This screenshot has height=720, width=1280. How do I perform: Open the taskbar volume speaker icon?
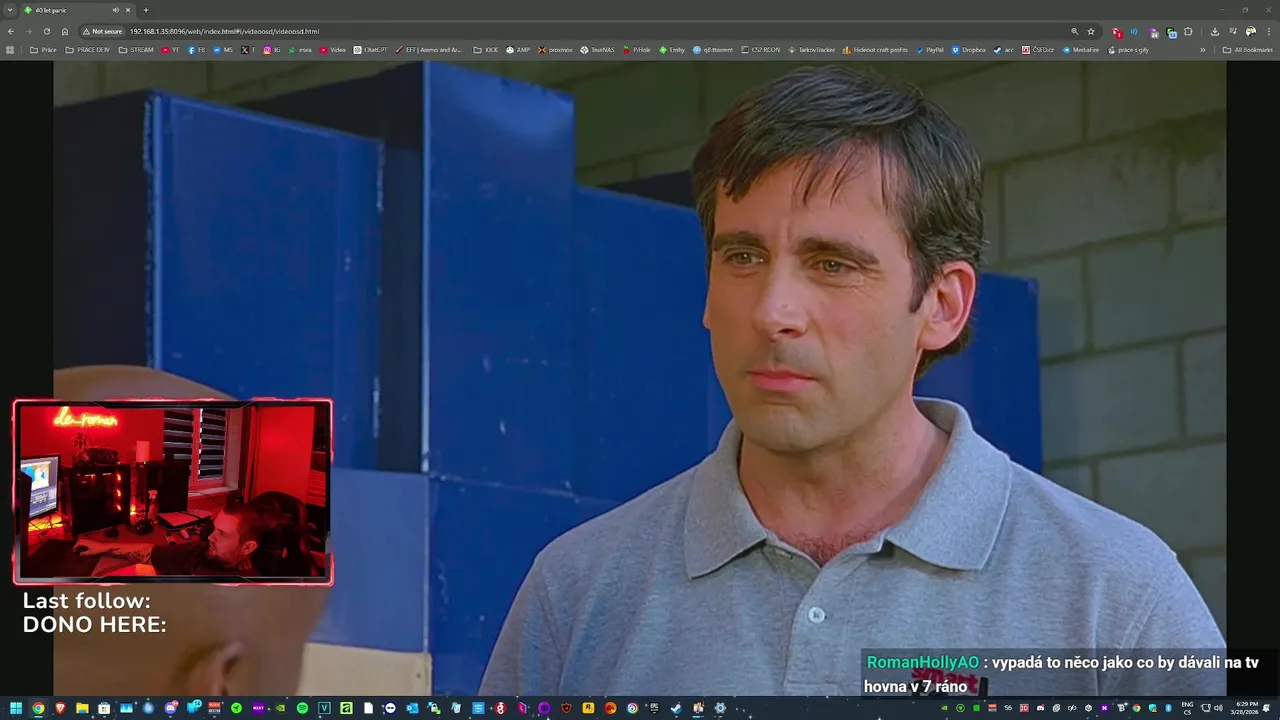pos(1218,708)
